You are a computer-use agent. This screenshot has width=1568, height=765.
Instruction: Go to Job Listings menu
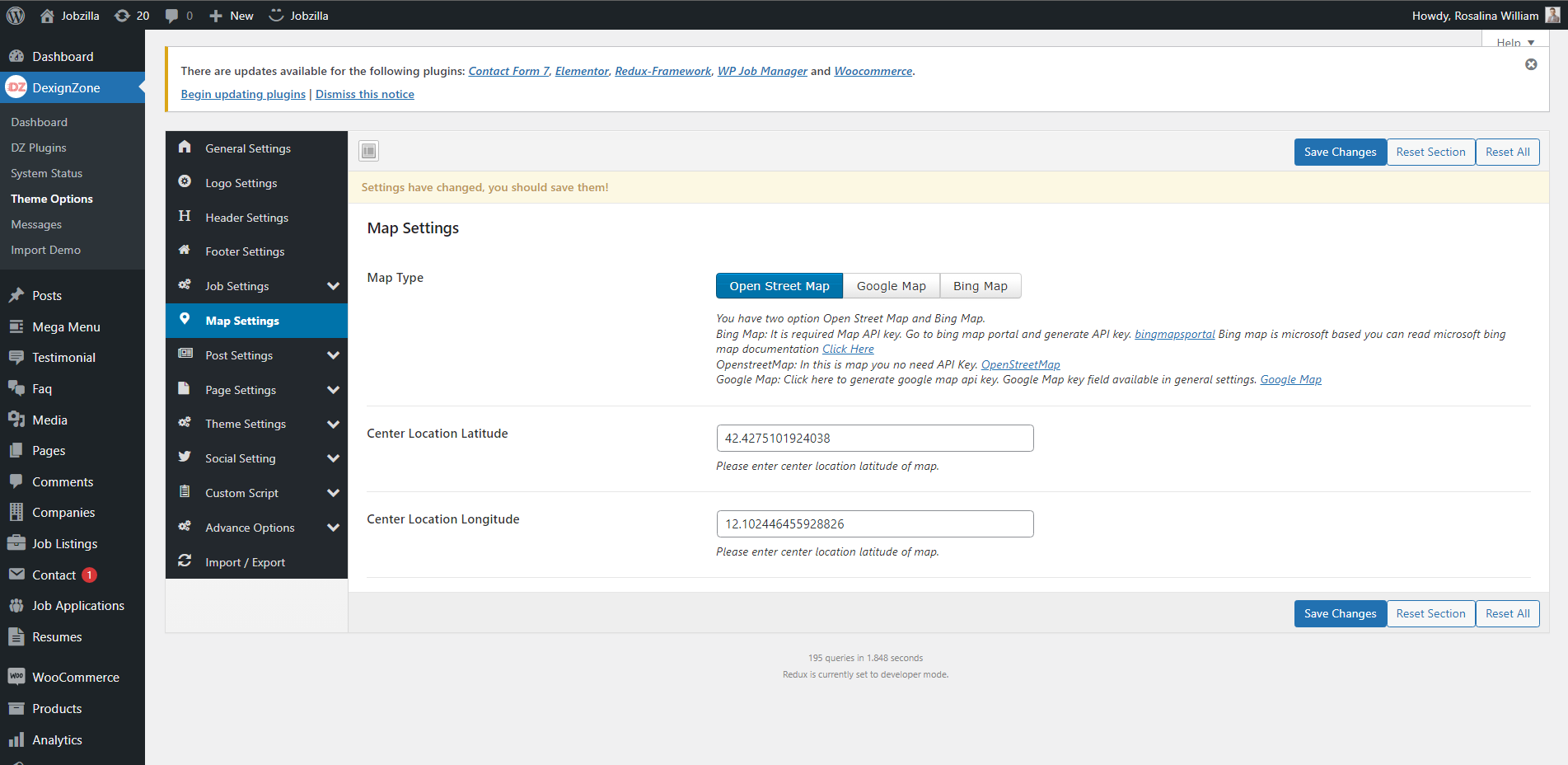[64, 544]
